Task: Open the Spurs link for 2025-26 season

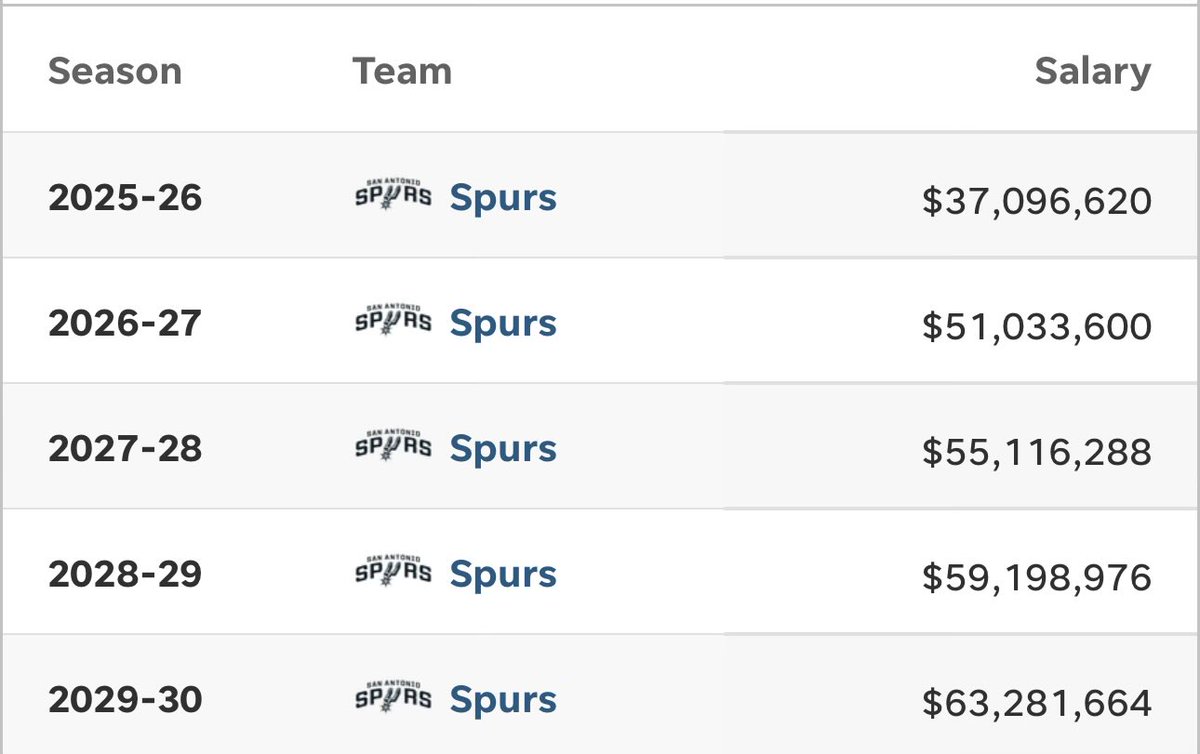Action: click(x=503, y=198)
